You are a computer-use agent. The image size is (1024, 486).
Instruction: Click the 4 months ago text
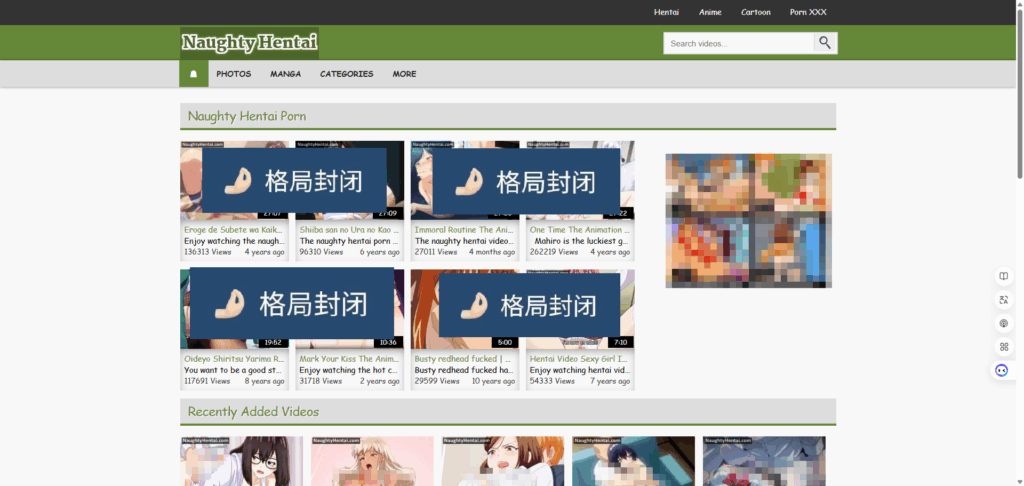tap(492, 252)
